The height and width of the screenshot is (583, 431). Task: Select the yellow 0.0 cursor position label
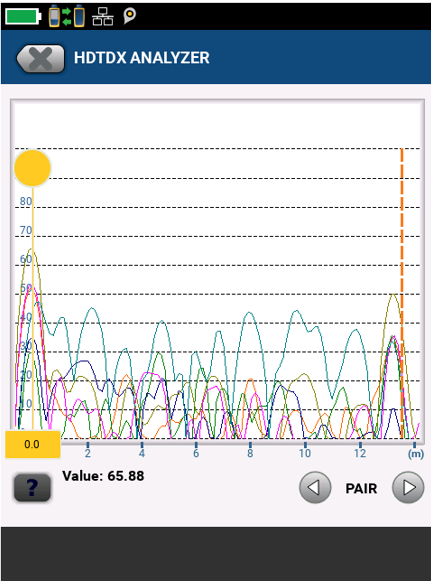[x=33, y=444]
